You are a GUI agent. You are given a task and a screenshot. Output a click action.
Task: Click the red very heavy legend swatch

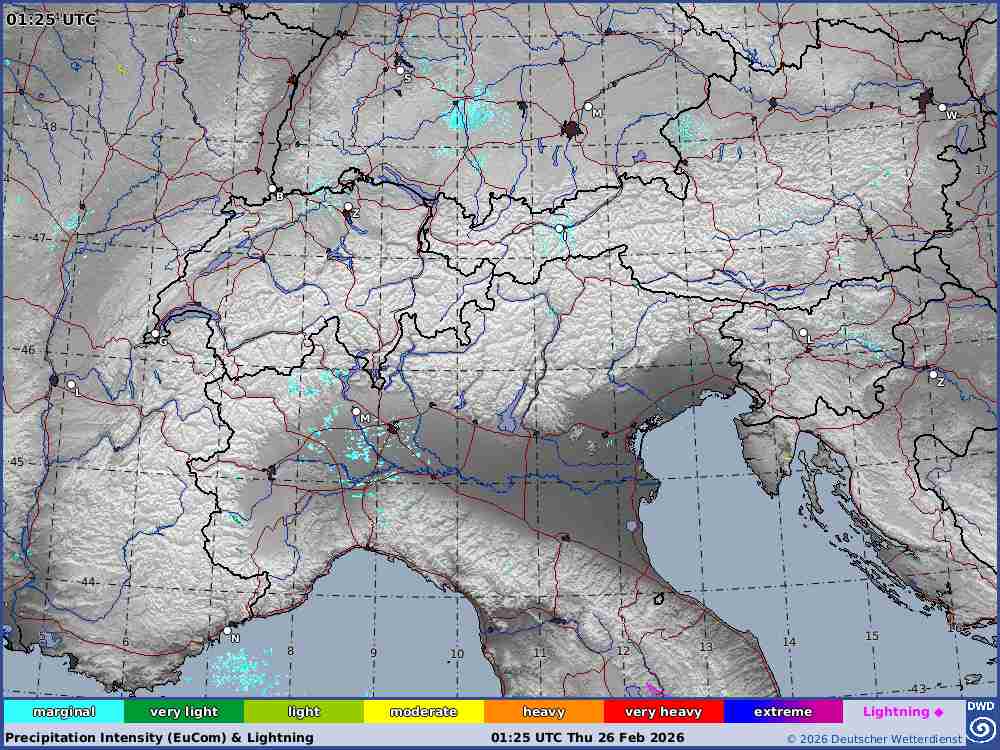pyautogui.click(x=663, y=712)
